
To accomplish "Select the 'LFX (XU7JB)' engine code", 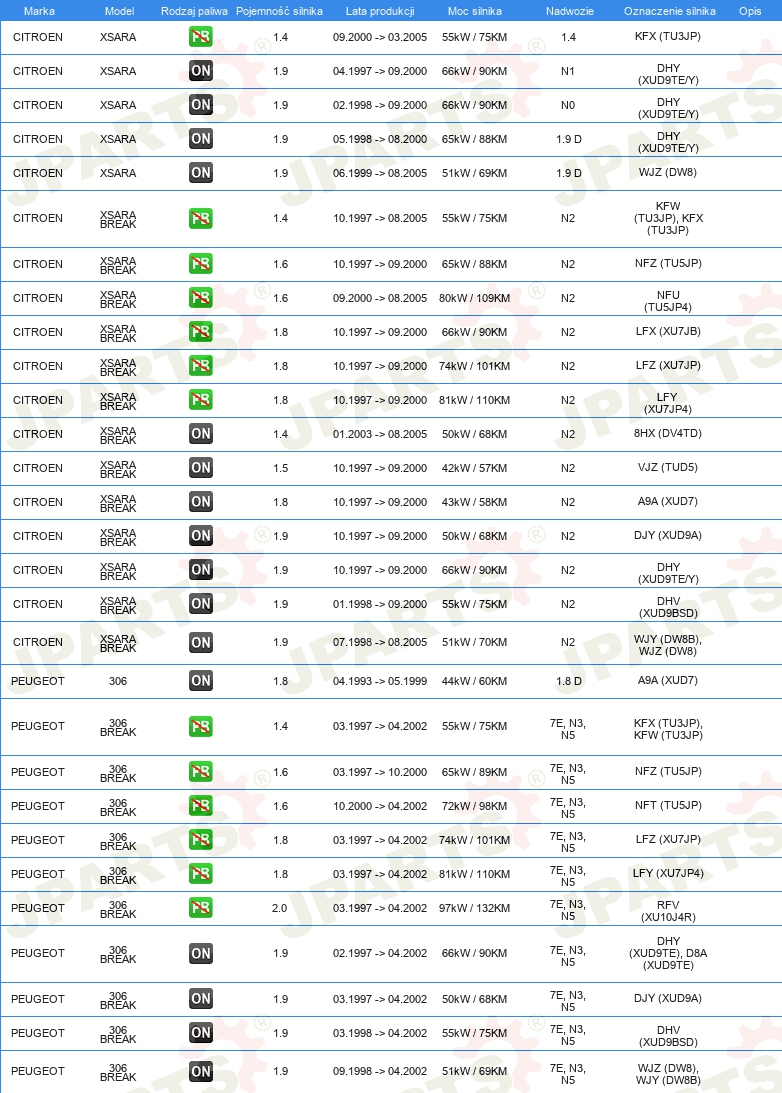I will pyautogui.click(x=668, y=332).
